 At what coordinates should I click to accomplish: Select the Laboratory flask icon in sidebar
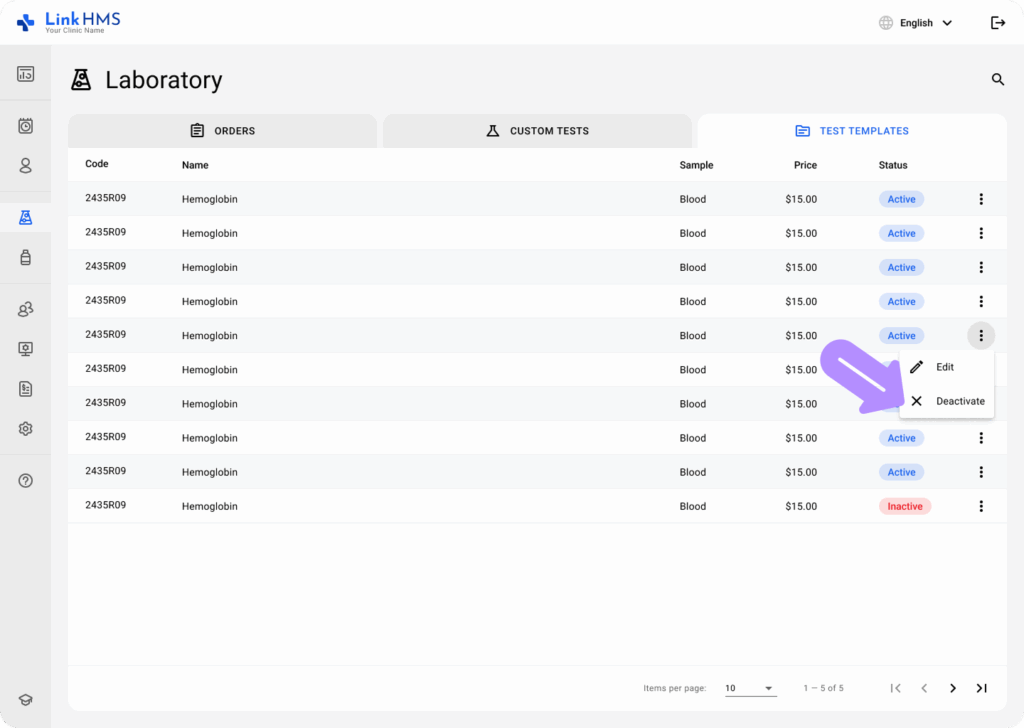coord(25,217)
